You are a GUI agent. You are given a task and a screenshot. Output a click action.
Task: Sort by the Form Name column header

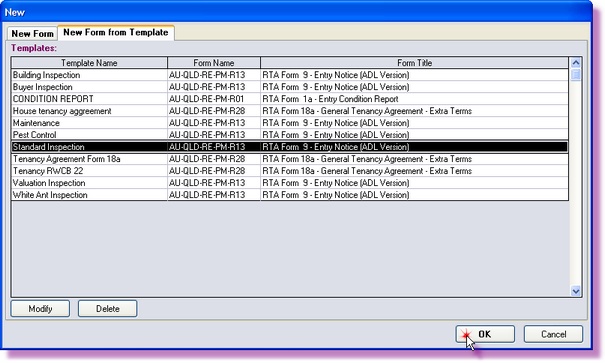tap(214, 63)
